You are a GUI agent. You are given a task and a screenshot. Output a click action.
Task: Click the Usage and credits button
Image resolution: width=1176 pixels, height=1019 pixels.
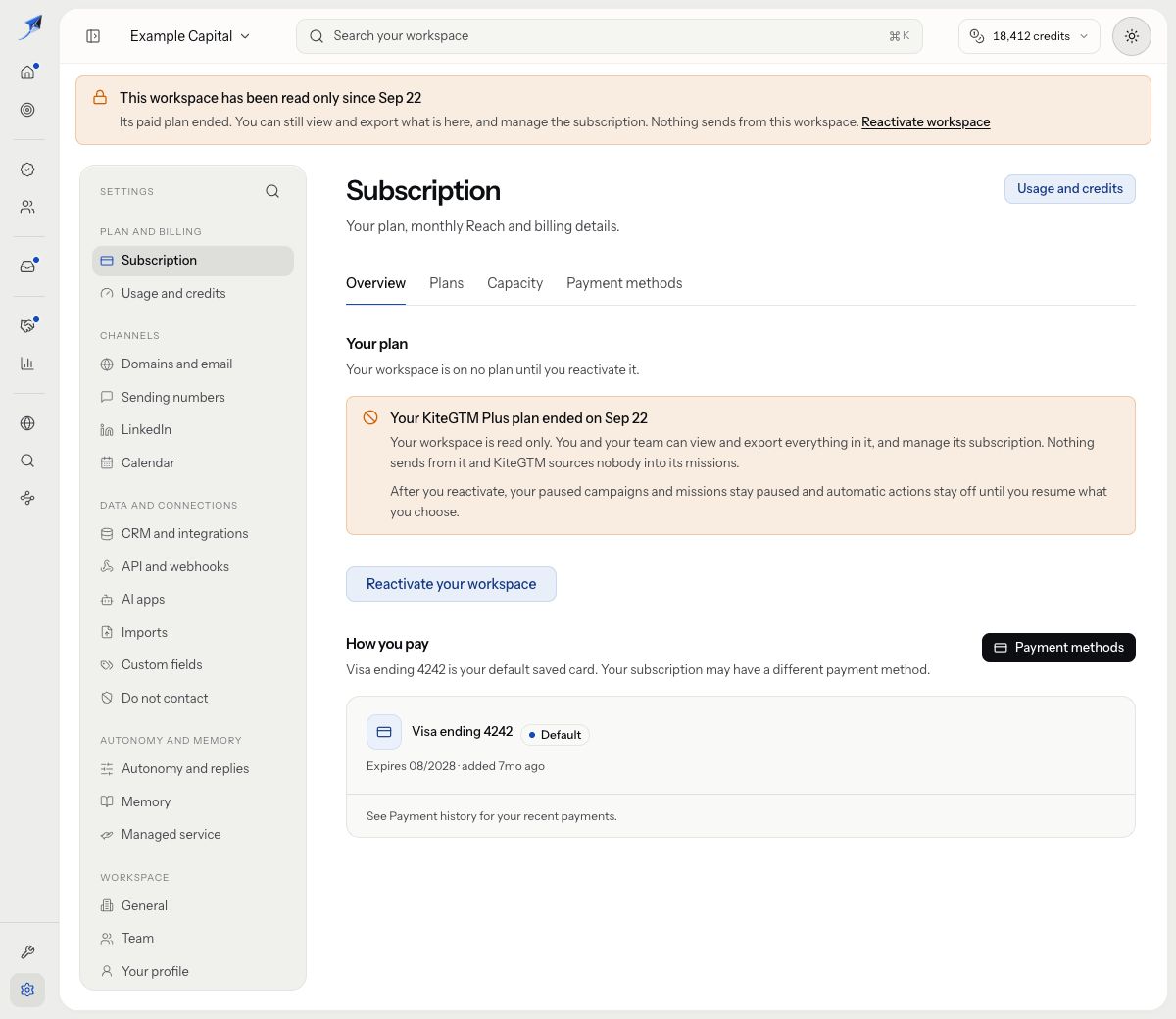coord(1069,189)
